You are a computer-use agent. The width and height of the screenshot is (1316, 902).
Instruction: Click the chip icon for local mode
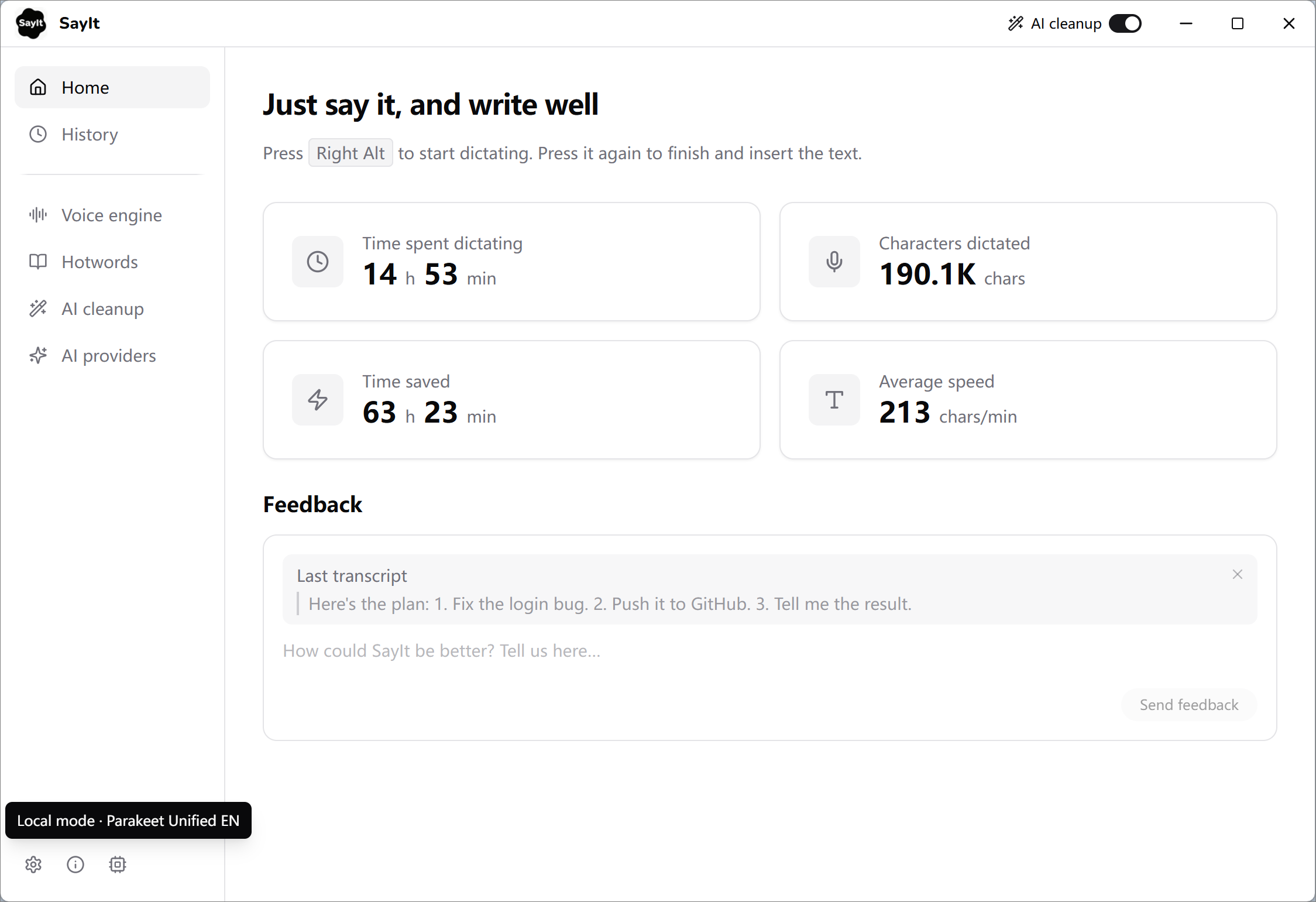pos(118,865)
